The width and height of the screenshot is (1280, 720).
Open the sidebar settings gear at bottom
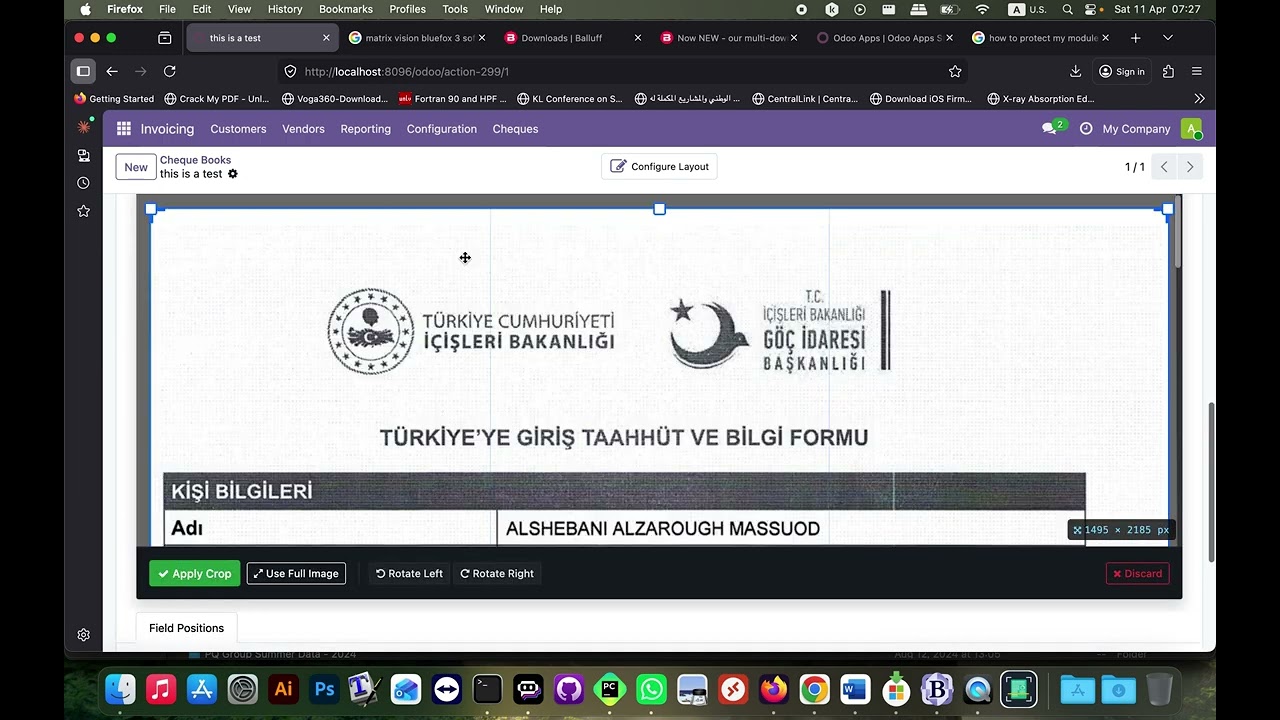(x=84, y=635)
